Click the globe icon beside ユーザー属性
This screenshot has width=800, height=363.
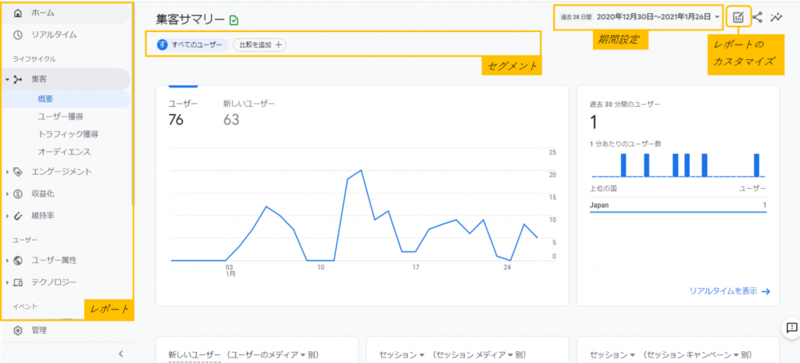[x=18, y=260]
